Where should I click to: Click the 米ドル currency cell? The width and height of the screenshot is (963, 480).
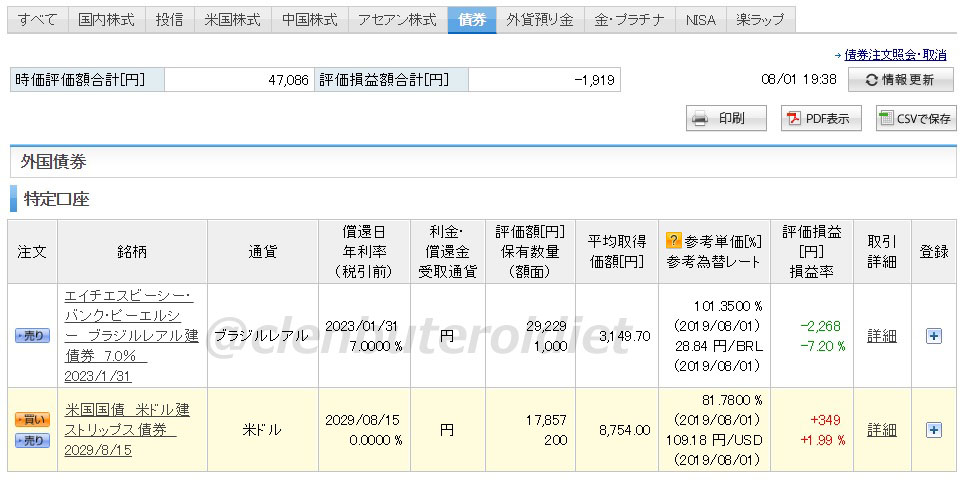pos(262,430)
